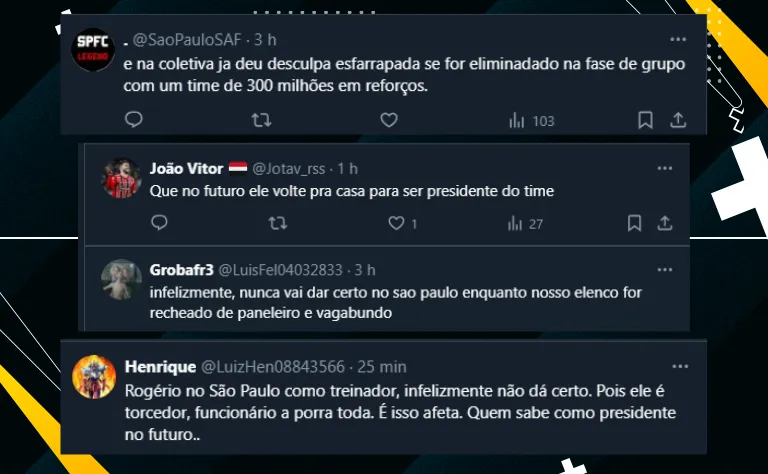Click Grobafr3's profile picture
Image resolution: width=768 pixels, height=474 pixels.
pos(122,280)
